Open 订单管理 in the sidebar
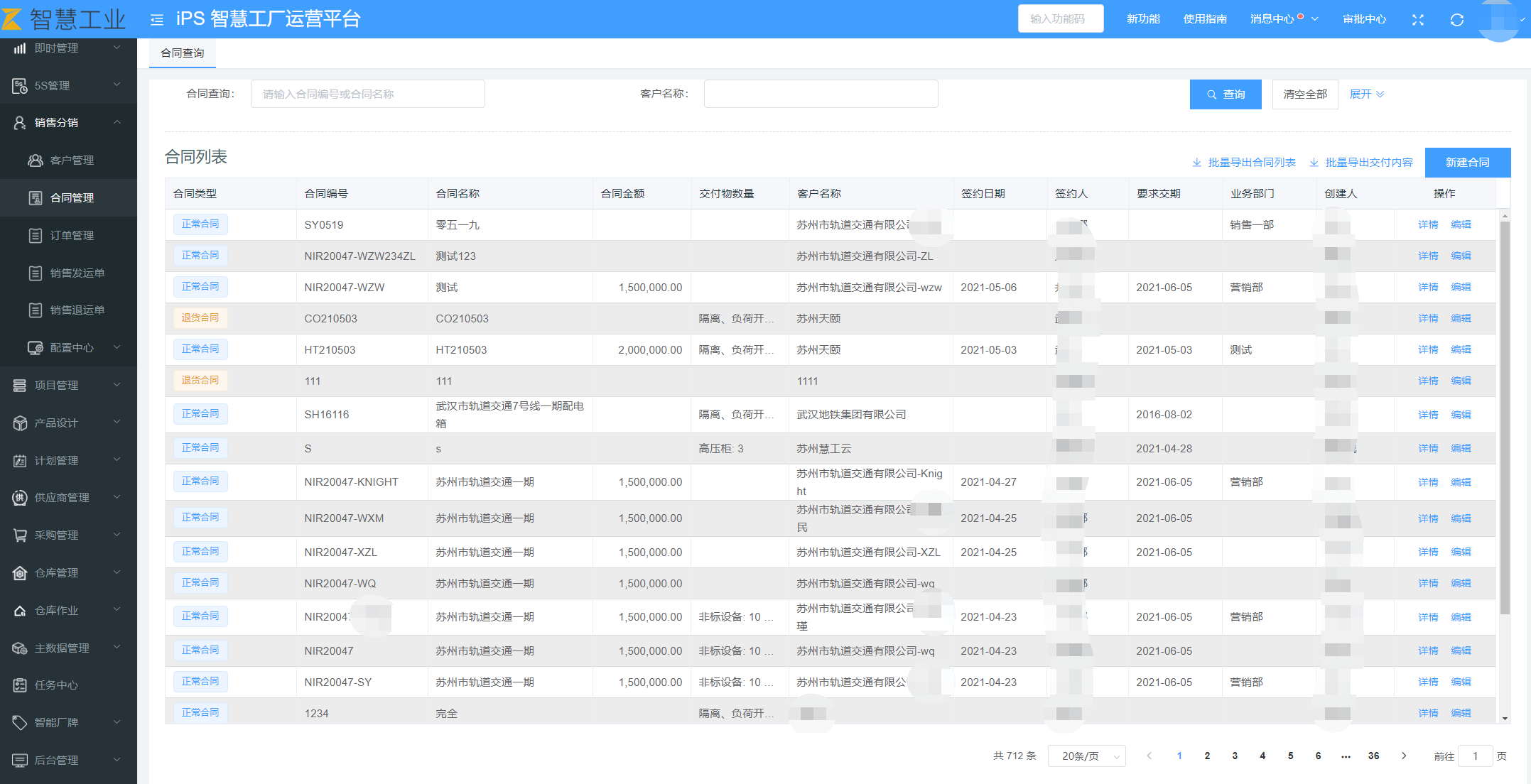The height and width of the screenshot is (784, 1531). [71, 236]
